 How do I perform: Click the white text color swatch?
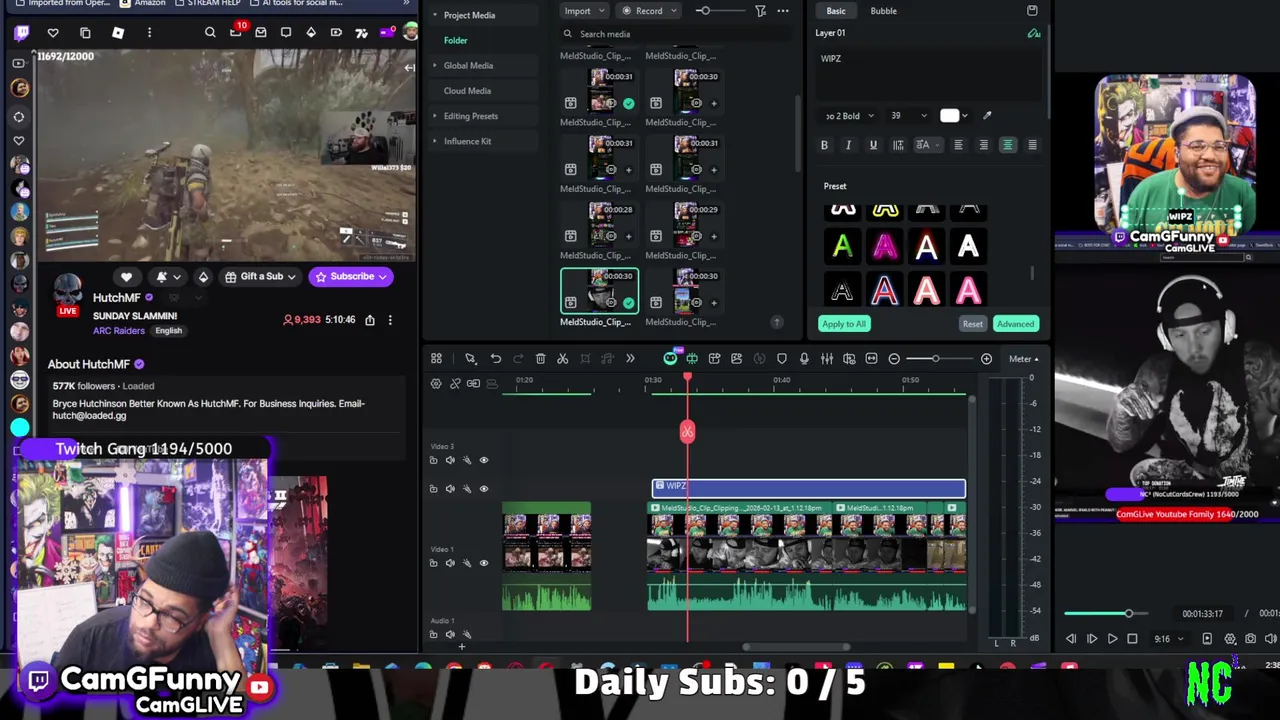pyautogui.click(x=949, y=116)
